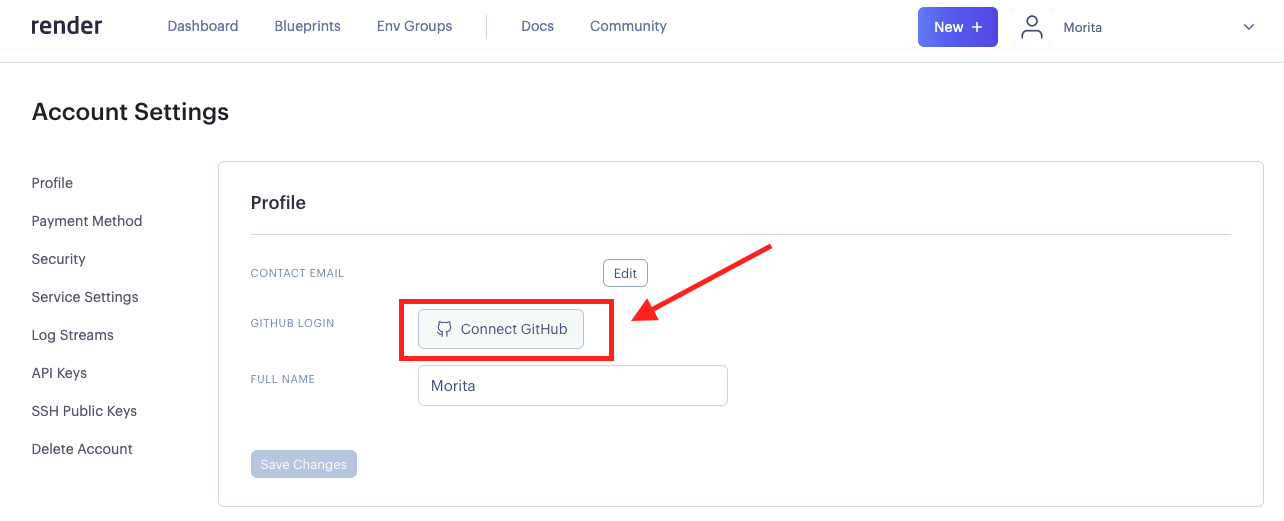Go to Service Settings section
This screenshot has width=1284, height=521.
point(85,297)
